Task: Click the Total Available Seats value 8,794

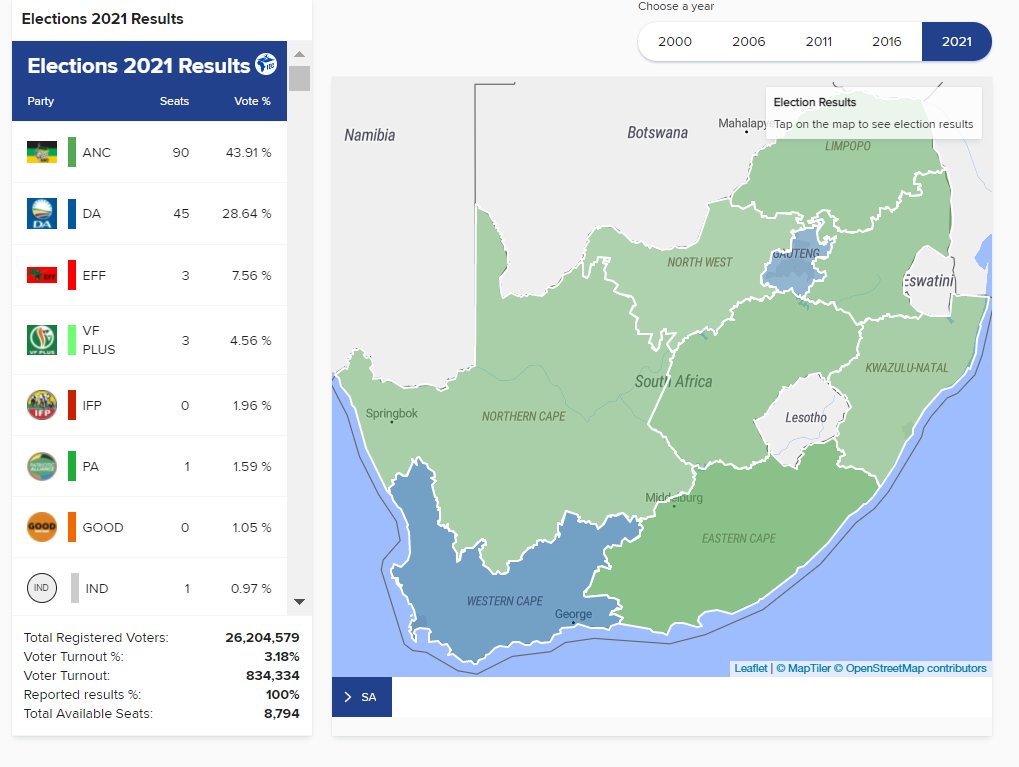Action: pyautogui.click(x=281, y=713)
